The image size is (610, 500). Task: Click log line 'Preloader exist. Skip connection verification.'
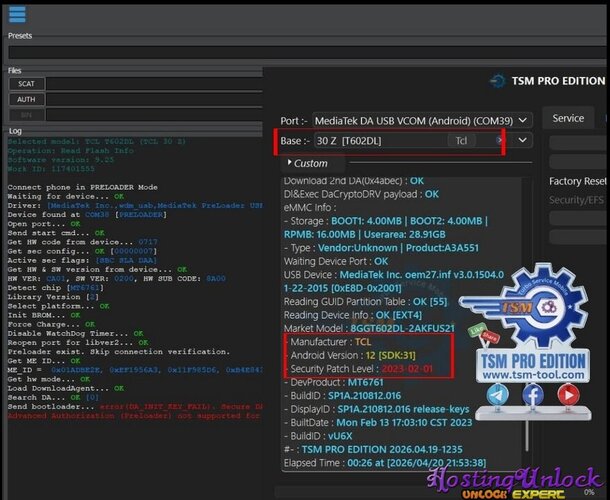tap(119, 352)
